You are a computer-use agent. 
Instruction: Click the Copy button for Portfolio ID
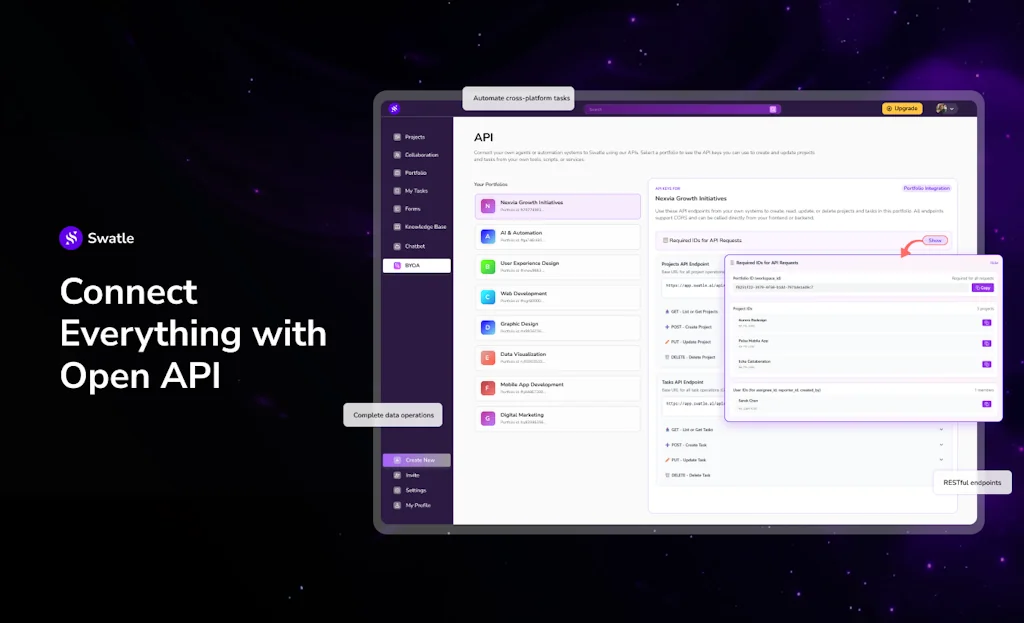point(983,287)
